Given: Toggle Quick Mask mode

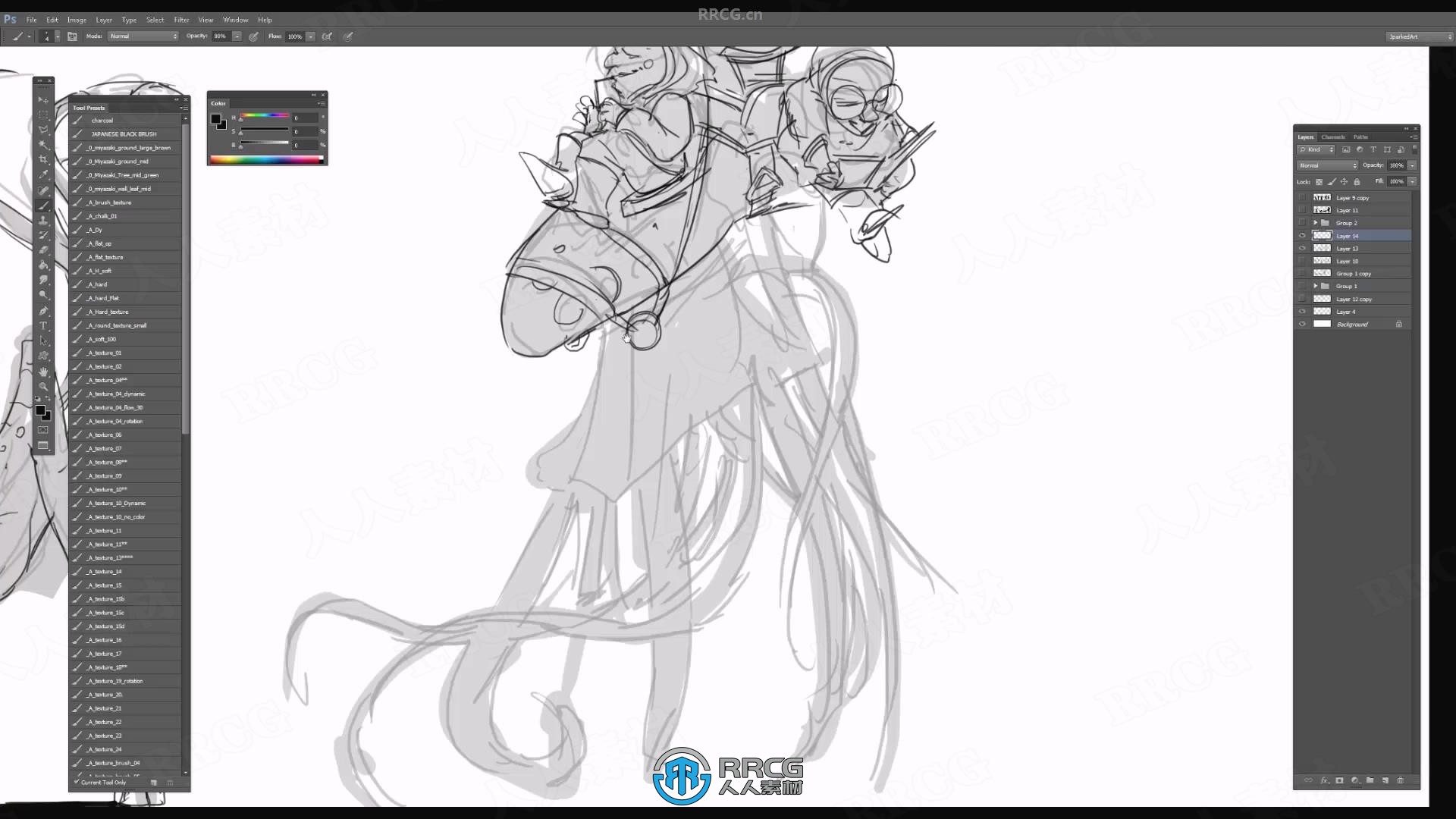Looking at the screenshot, I should 43,430.
